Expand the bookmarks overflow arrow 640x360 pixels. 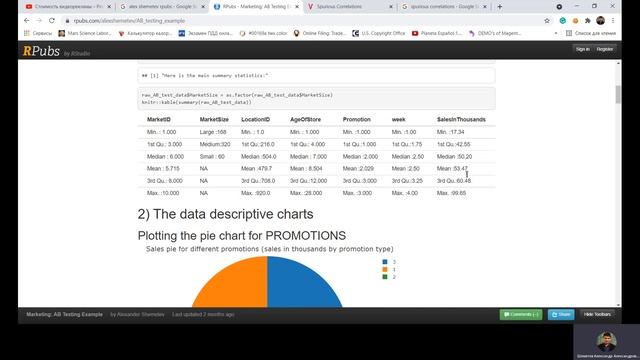tap(556, 33)
